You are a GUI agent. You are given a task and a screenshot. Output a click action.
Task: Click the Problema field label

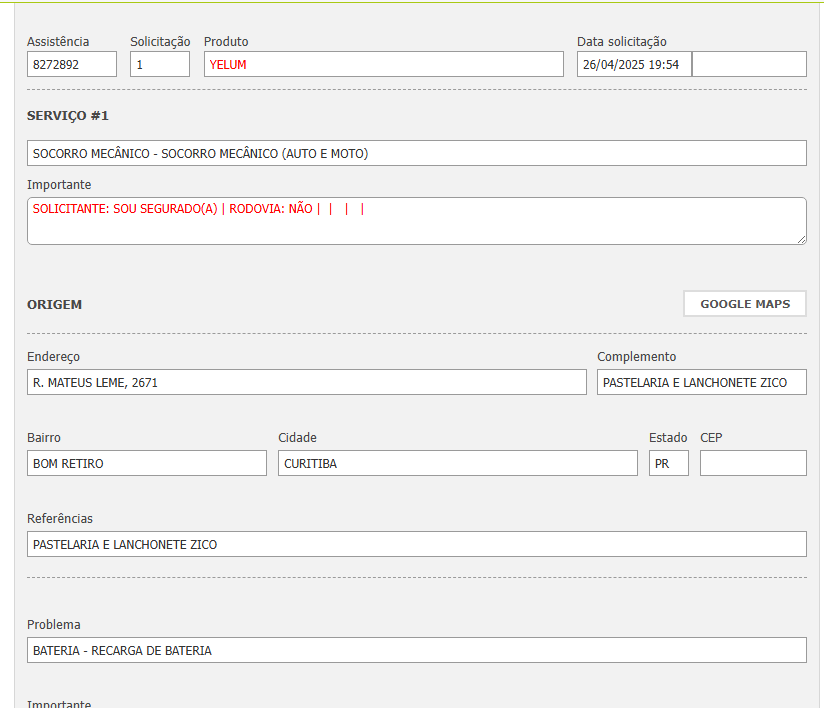click(54, 625)
